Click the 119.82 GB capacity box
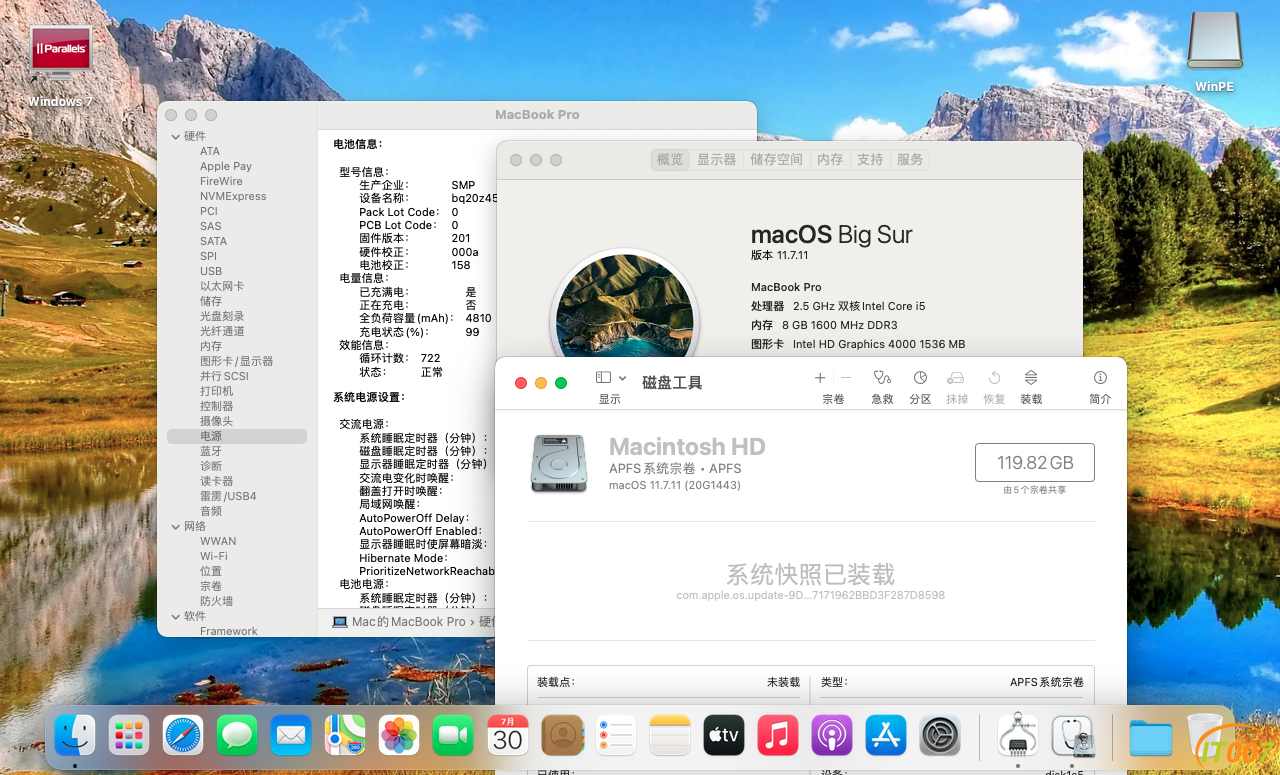The width and height of the screenshot is (1280, 775). (1035, 463)
